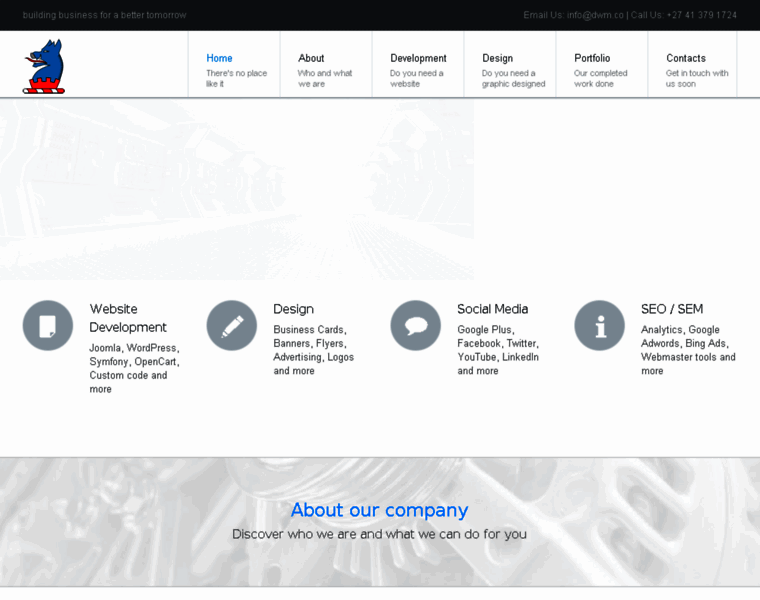Click the SEO / SEM heading

click(x=671, y=309)
